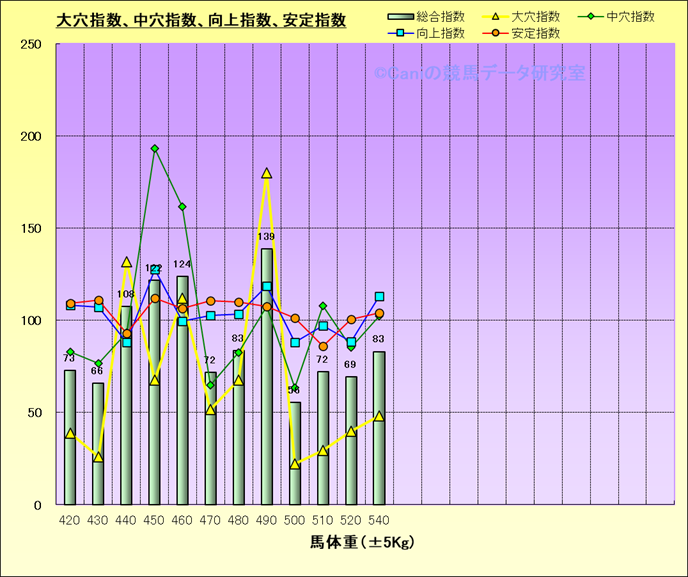Click the 250 y-axis label

pos(30,44)
